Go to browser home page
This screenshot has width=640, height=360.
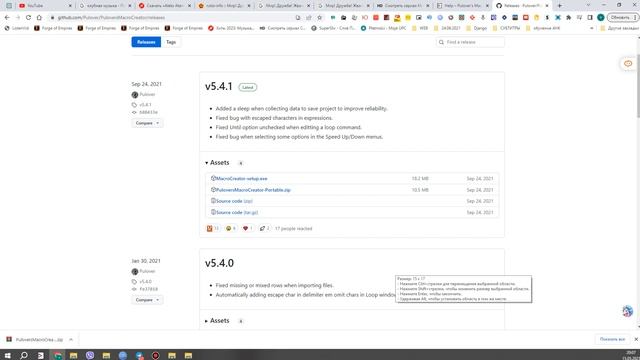[39, 18]
